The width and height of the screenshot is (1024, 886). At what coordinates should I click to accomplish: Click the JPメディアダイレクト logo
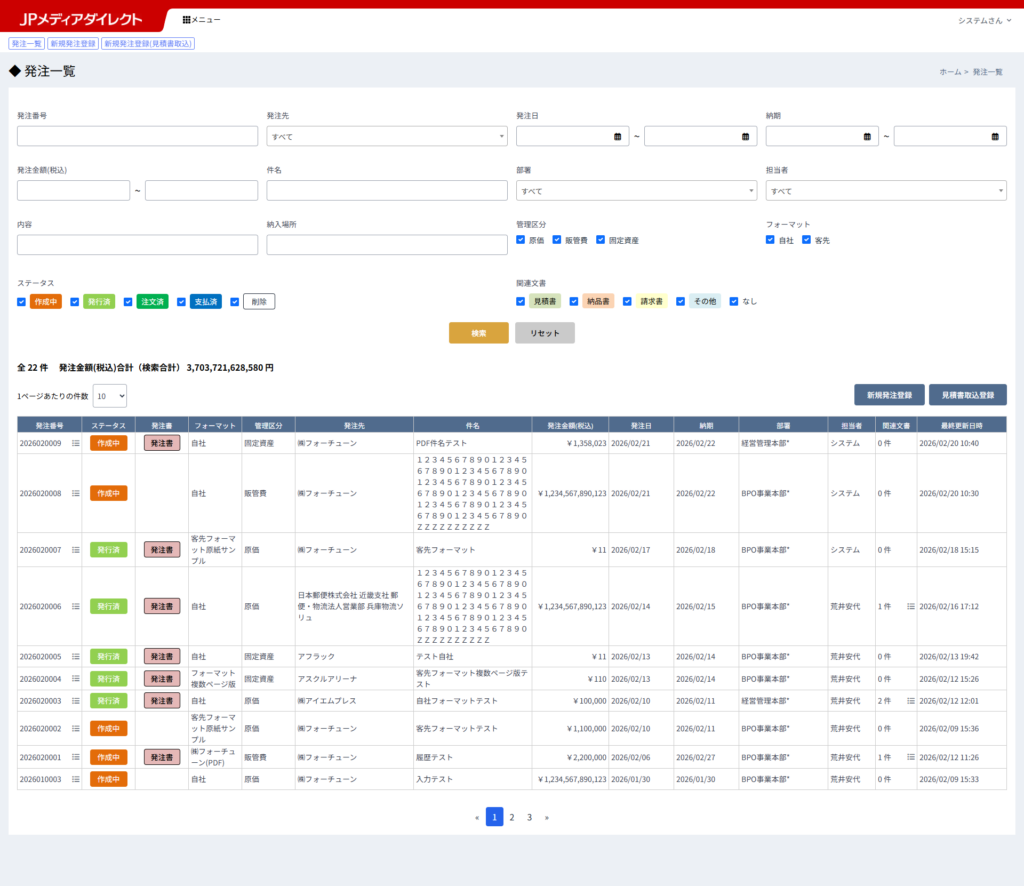pos(80,20)
